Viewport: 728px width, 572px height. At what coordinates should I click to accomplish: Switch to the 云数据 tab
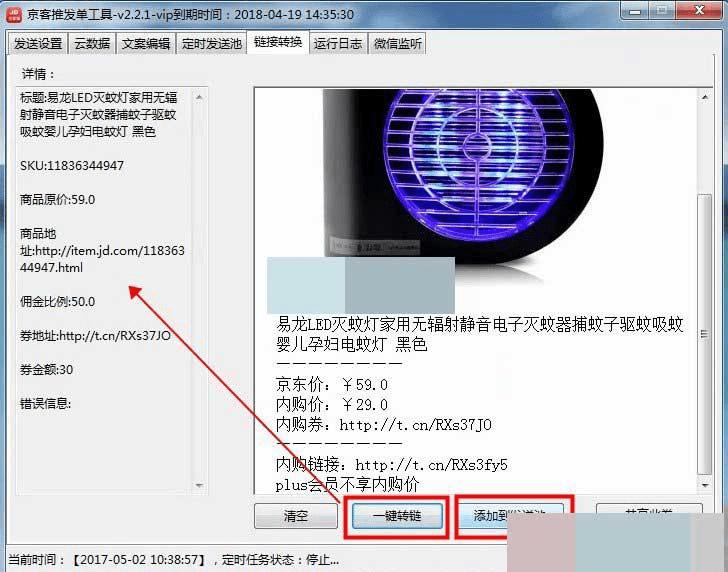92,44
